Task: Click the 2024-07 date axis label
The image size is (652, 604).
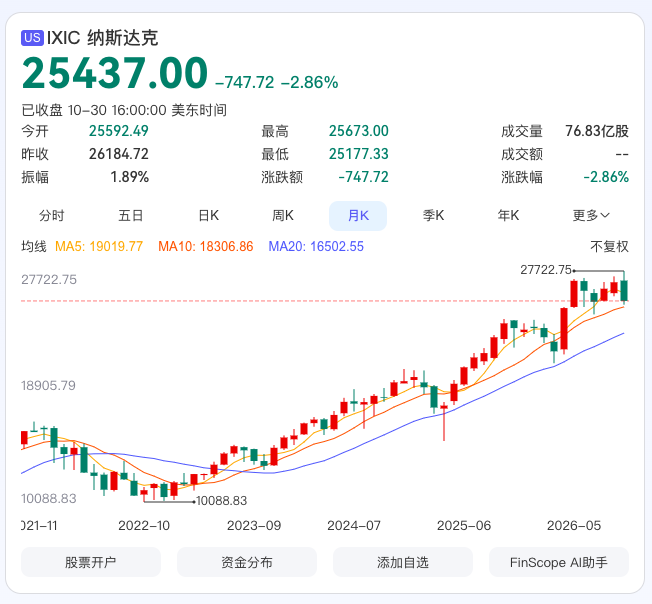Action: [354, 525]
